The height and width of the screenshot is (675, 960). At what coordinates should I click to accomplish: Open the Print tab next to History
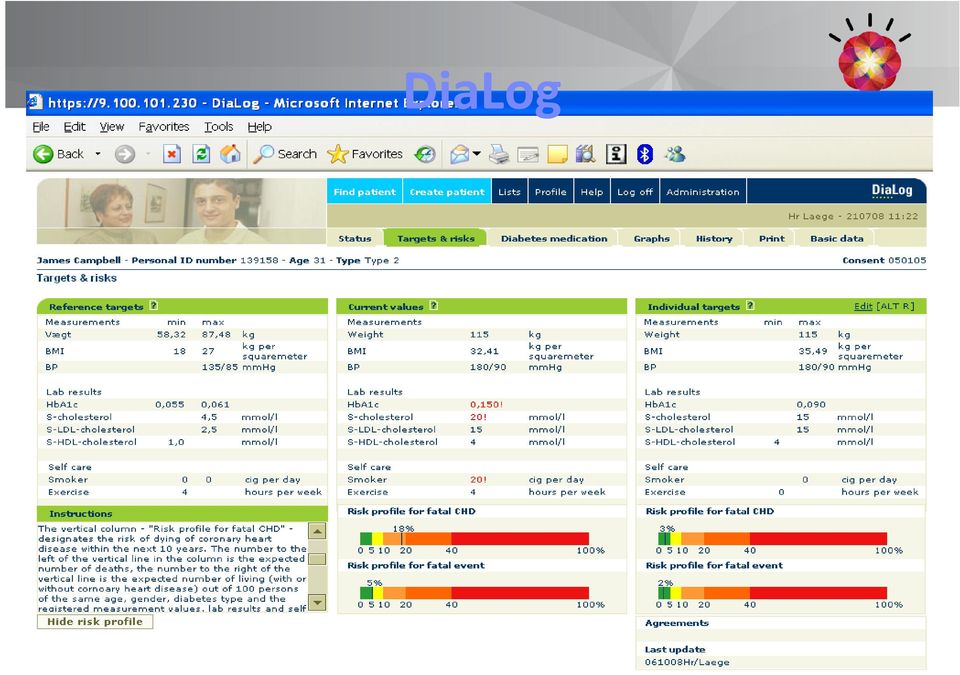[x=771, y=238]
